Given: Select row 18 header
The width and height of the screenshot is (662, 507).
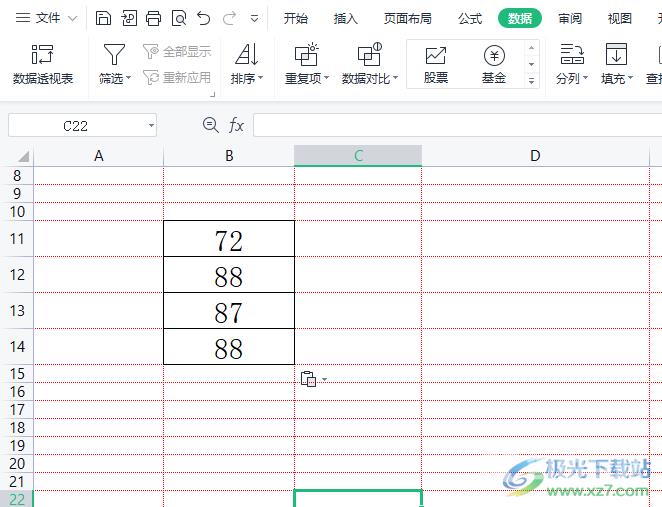Looking at the screenshot, I should pyautogui.click(x=17, y=428).
